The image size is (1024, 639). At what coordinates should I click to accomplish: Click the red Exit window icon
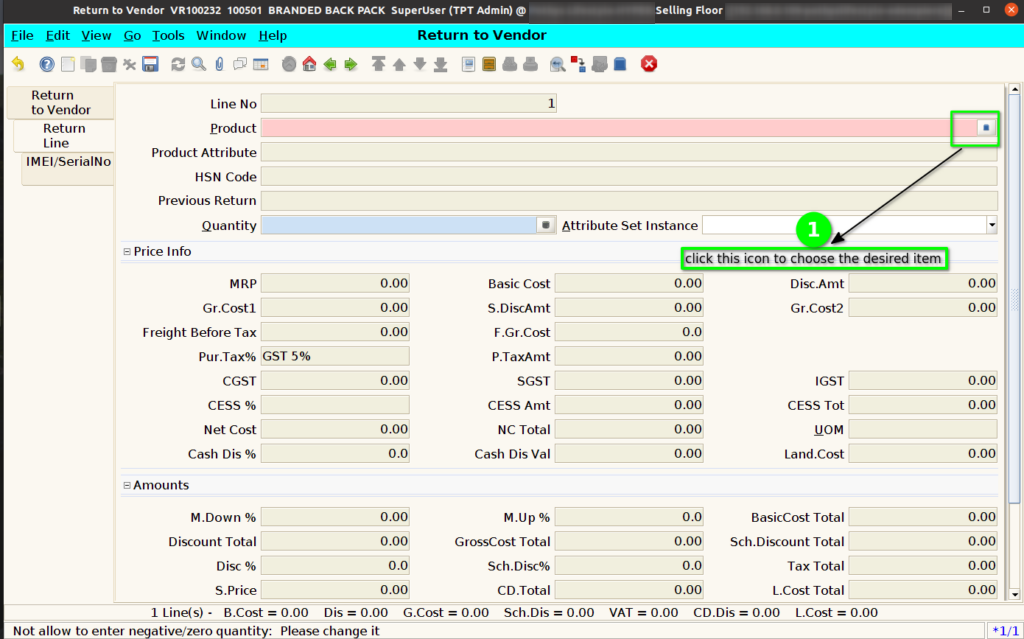click(648, 64)
